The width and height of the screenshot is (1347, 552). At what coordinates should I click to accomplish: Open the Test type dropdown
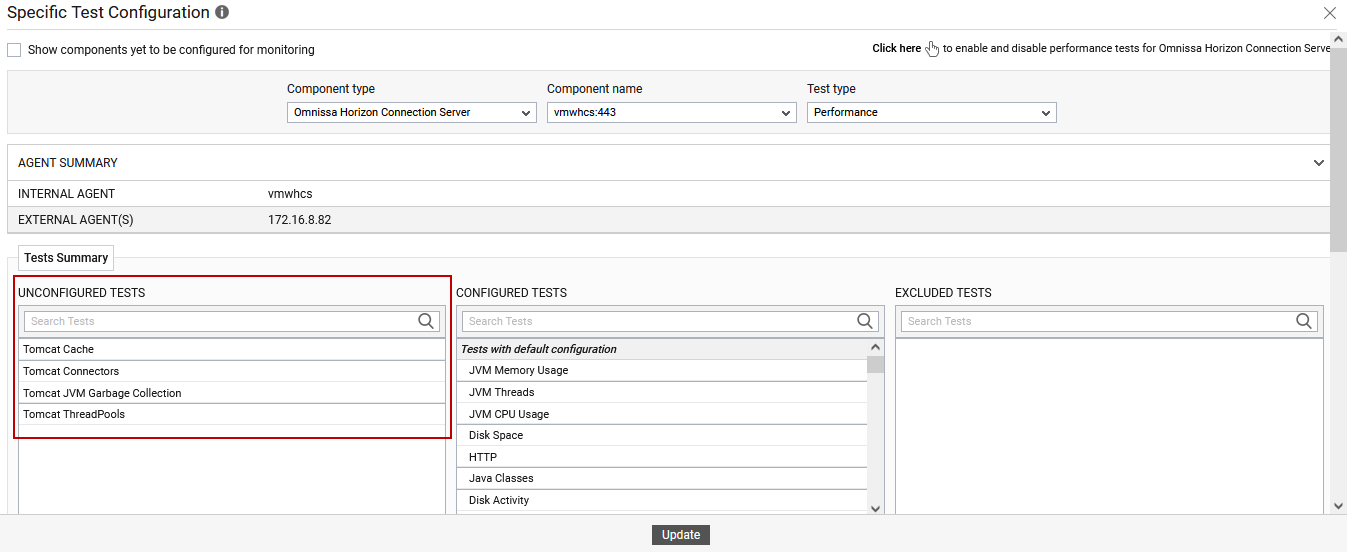tap(932, 113)
